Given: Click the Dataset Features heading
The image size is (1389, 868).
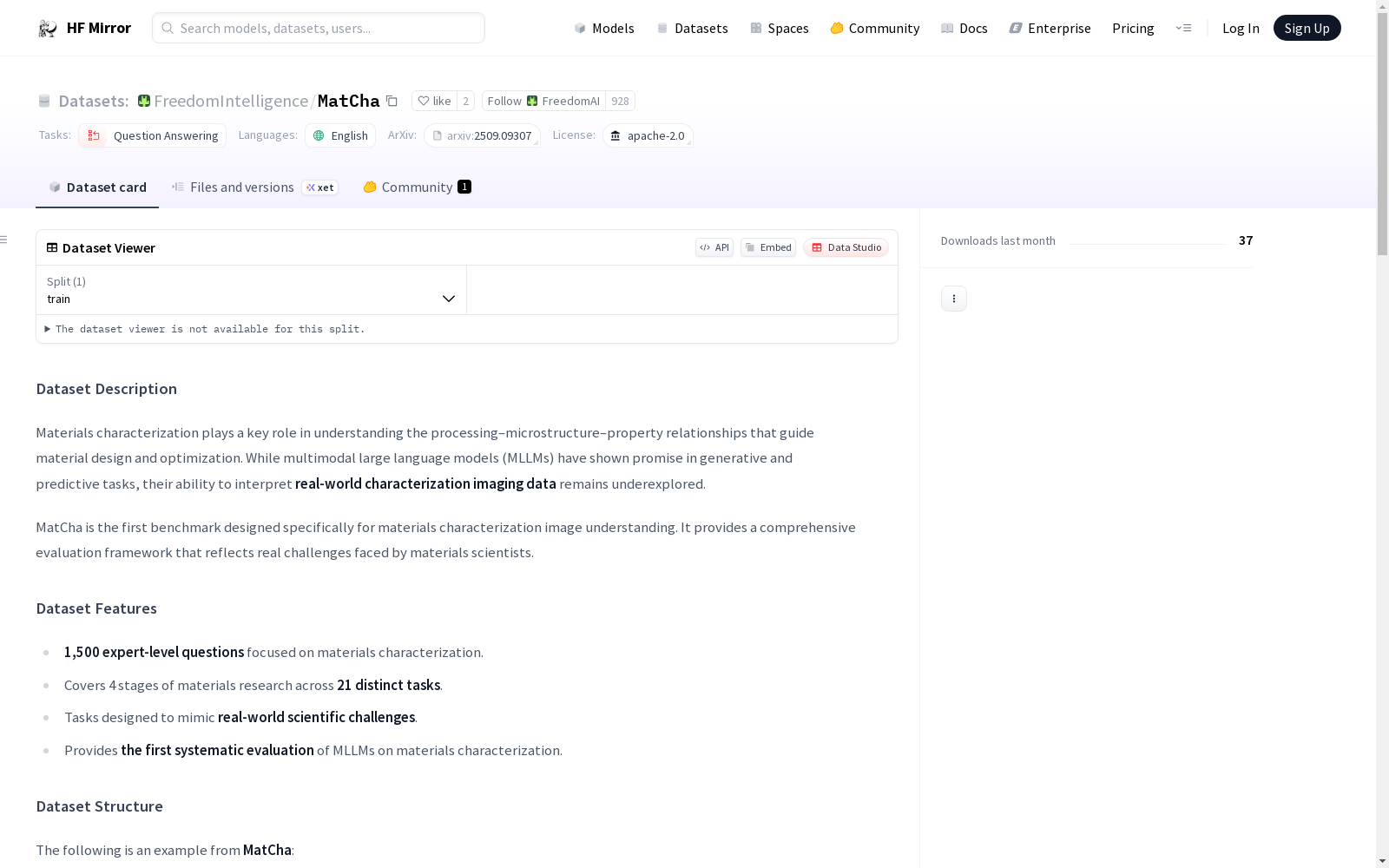Looking at the screenshot, I should pos(96,608).
